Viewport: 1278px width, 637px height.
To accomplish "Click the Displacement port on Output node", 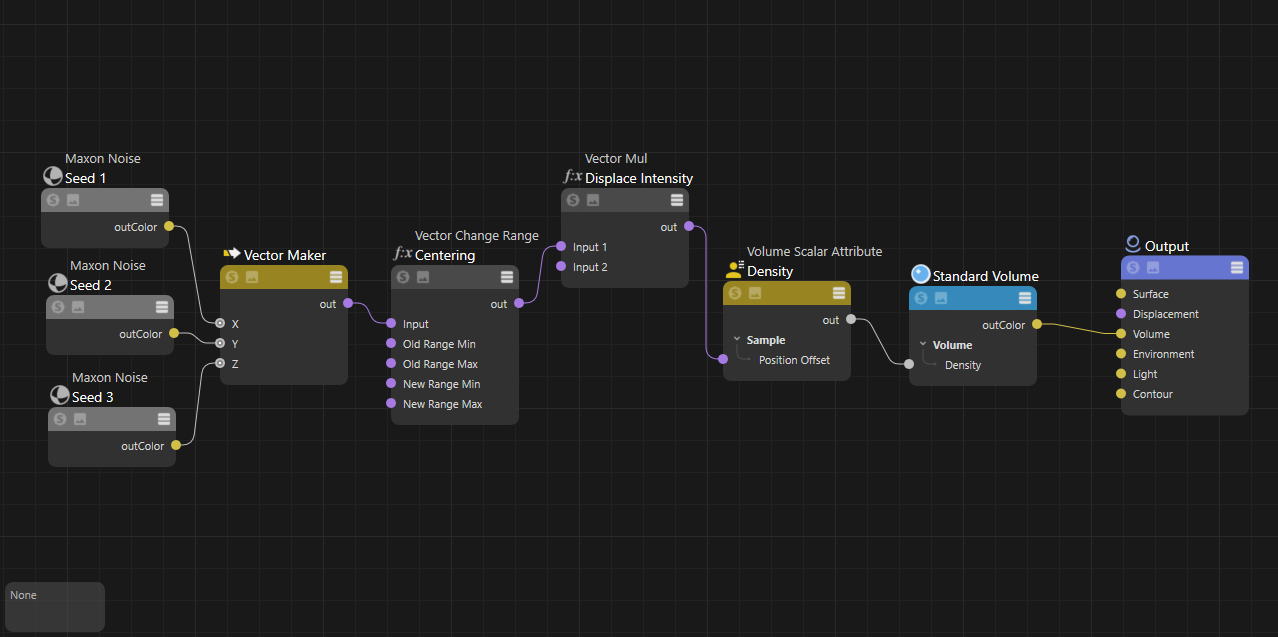I will (x=1121, y=314).
